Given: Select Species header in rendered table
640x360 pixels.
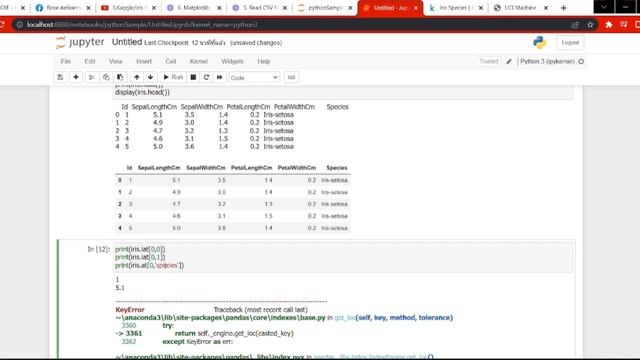Looking at the screenshot, I should click(337, 168).
